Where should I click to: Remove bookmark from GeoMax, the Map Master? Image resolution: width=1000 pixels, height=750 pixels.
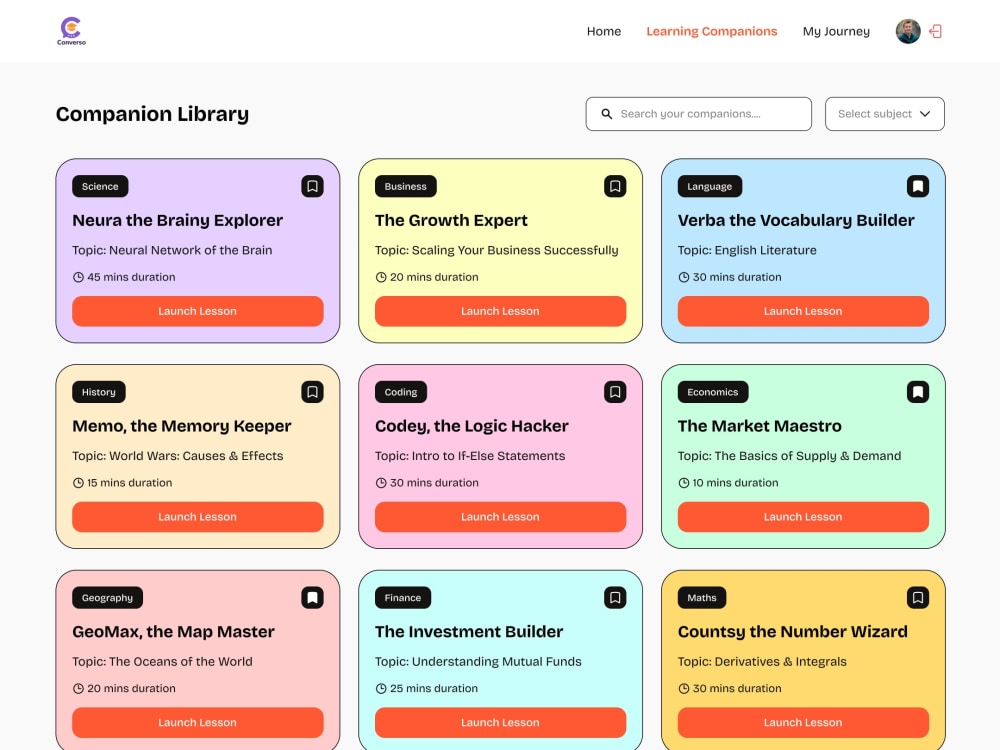click(x=312, y=598)
